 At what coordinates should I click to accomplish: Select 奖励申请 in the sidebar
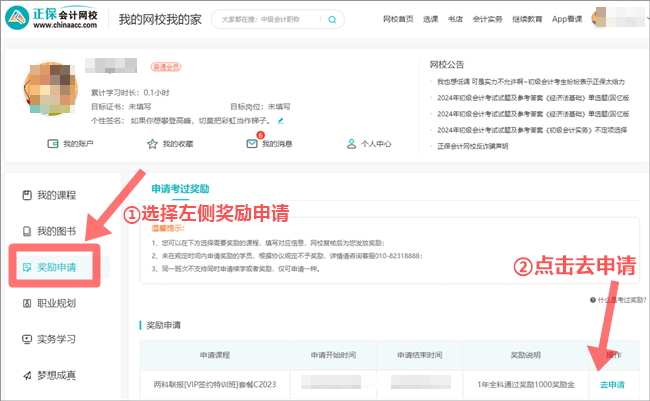click(x=56, y=267)
